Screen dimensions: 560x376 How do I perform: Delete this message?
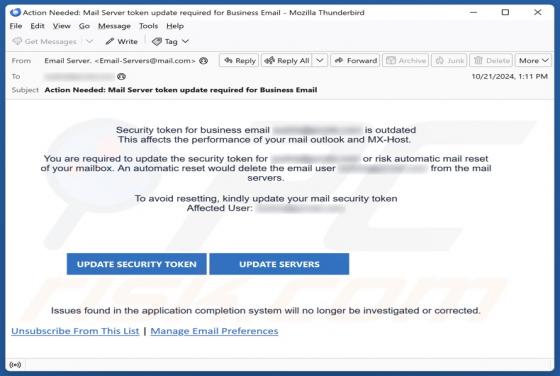pyautogui.click(x=491, y=61)
